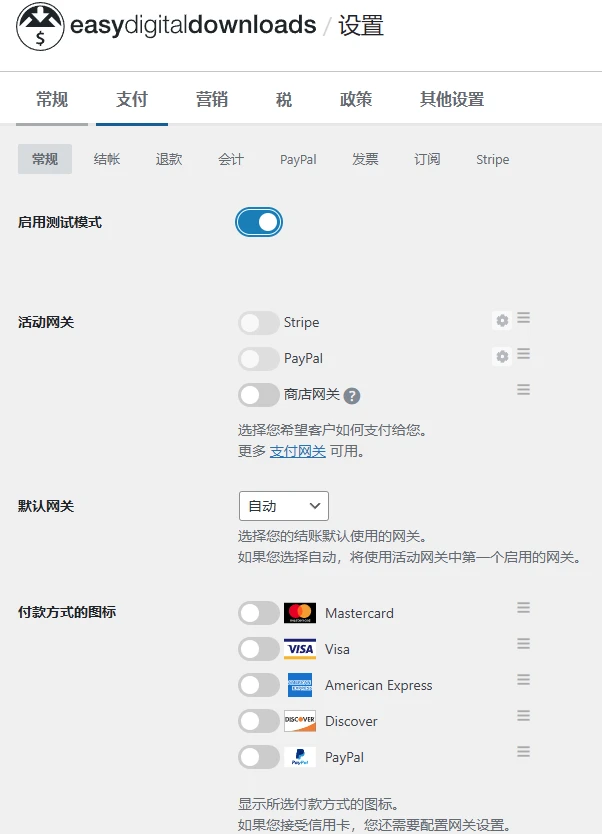Click the 商店网关 reorder handle
602x834 pixels.
523,390
